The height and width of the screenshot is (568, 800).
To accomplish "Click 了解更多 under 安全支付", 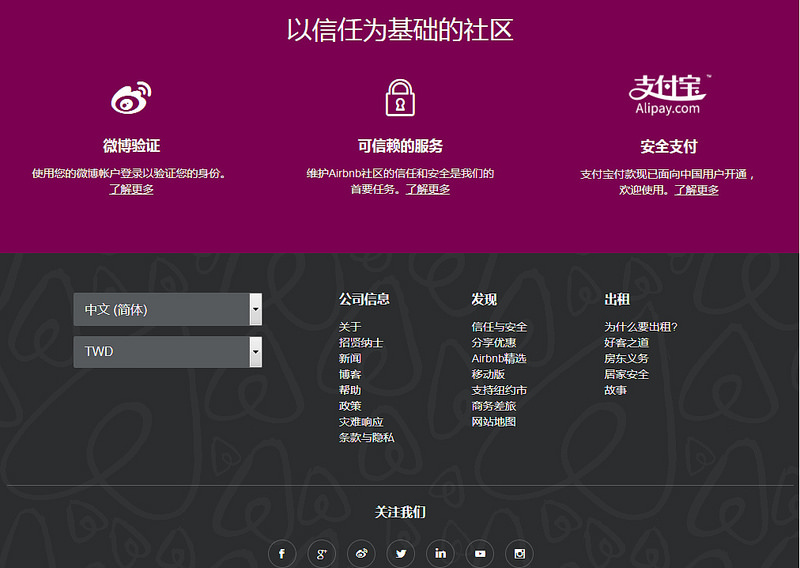I will tap(696, 190).
